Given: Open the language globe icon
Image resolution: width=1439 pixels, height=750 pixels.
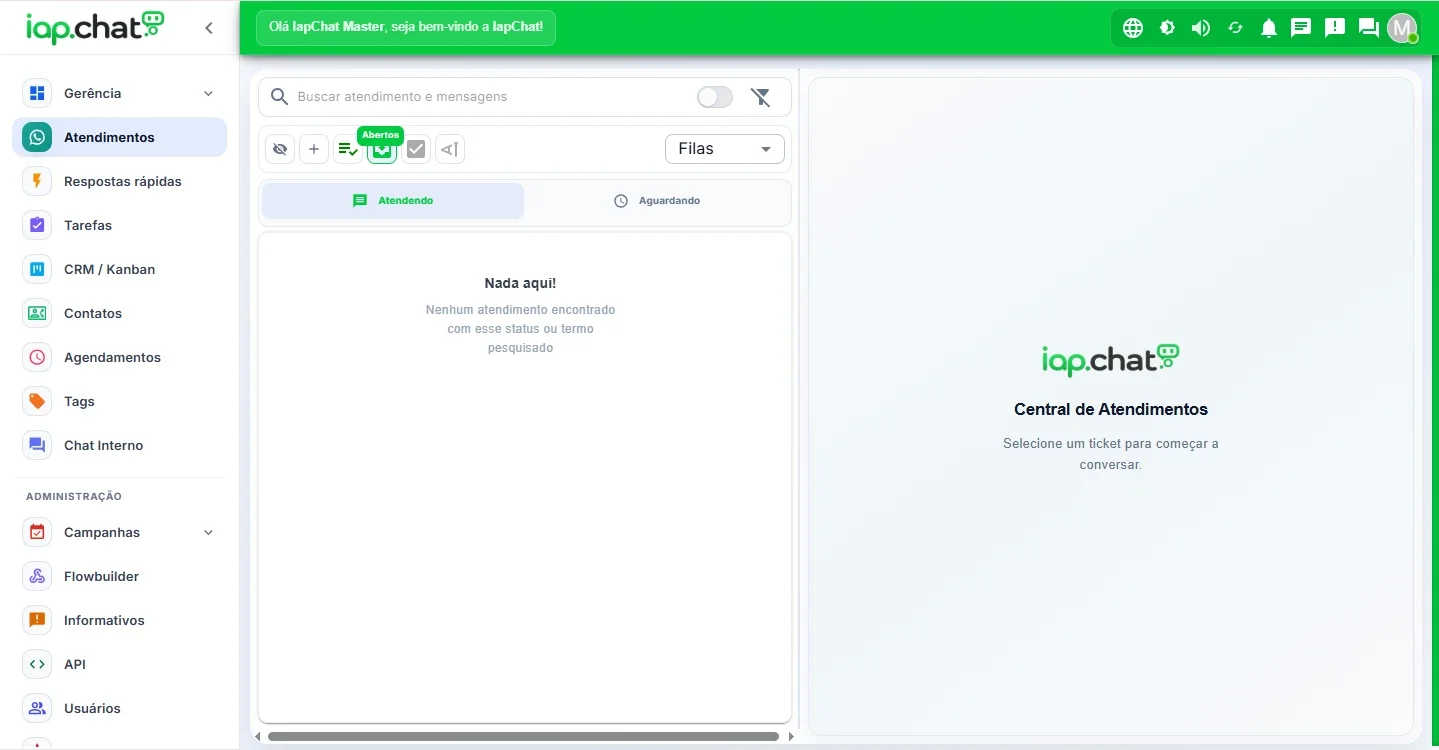Looking at the screenshot, I should coord(1133,28).
